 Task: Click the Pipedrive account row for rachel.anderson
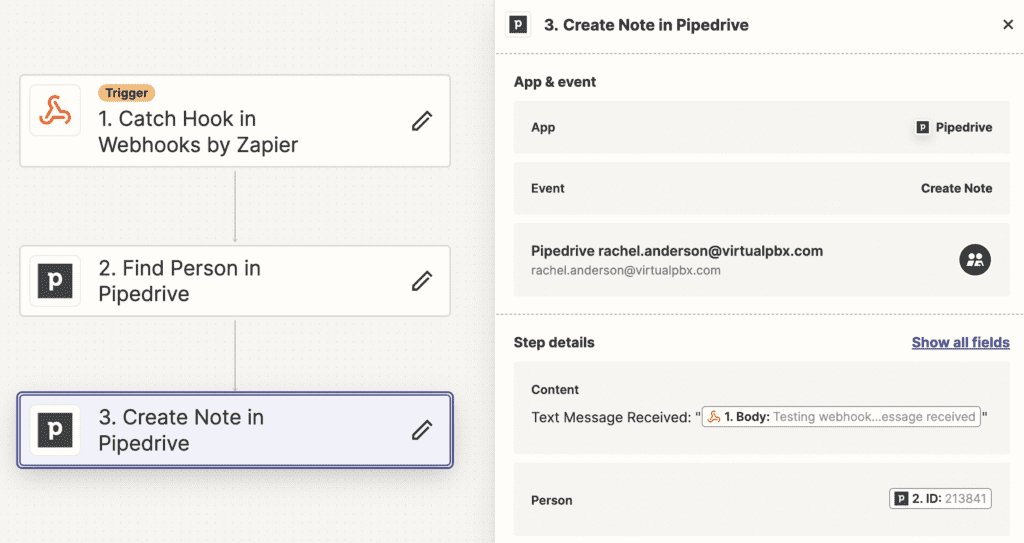[x=761, y=260]
